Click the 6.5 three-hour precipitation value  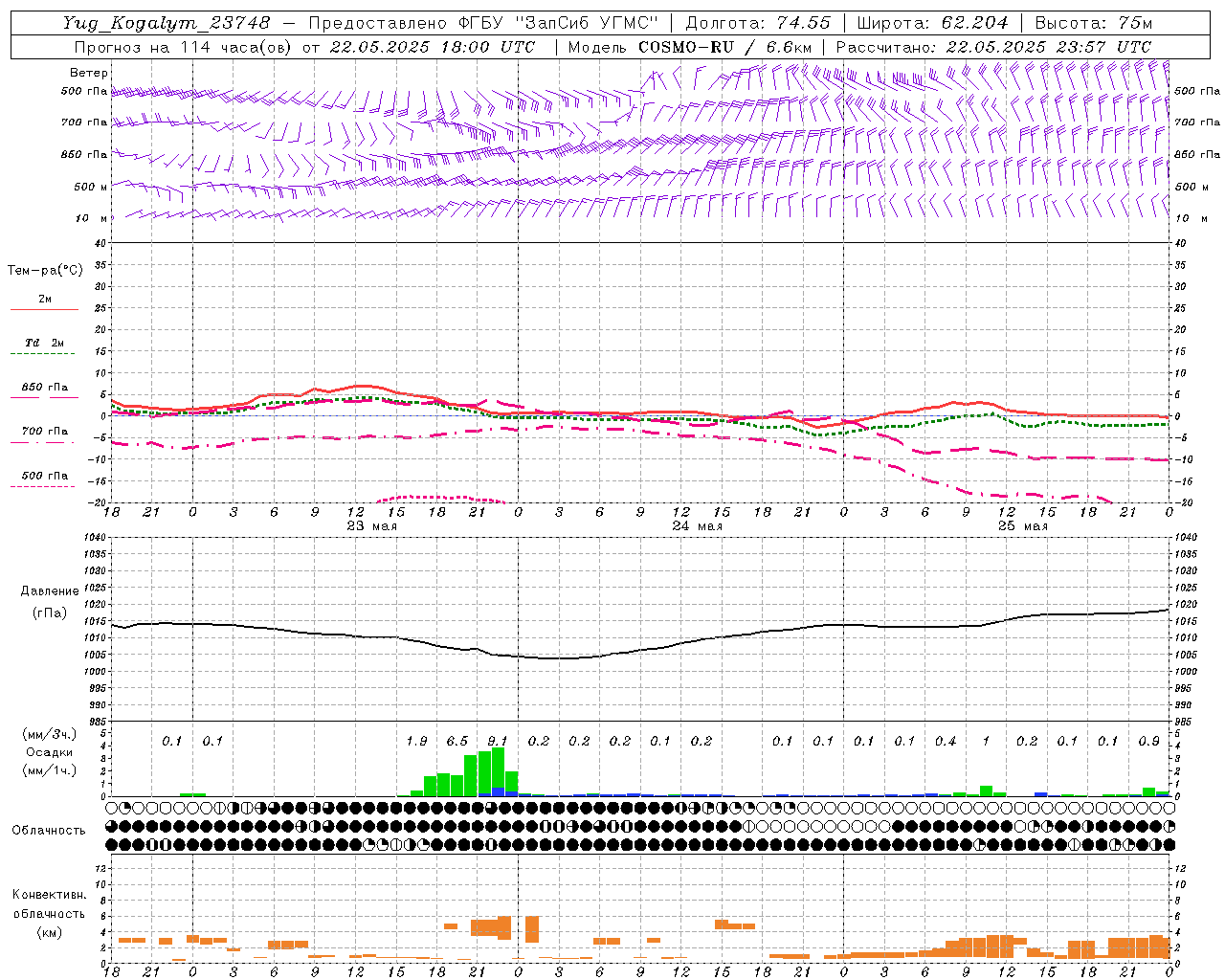point(457,742)
